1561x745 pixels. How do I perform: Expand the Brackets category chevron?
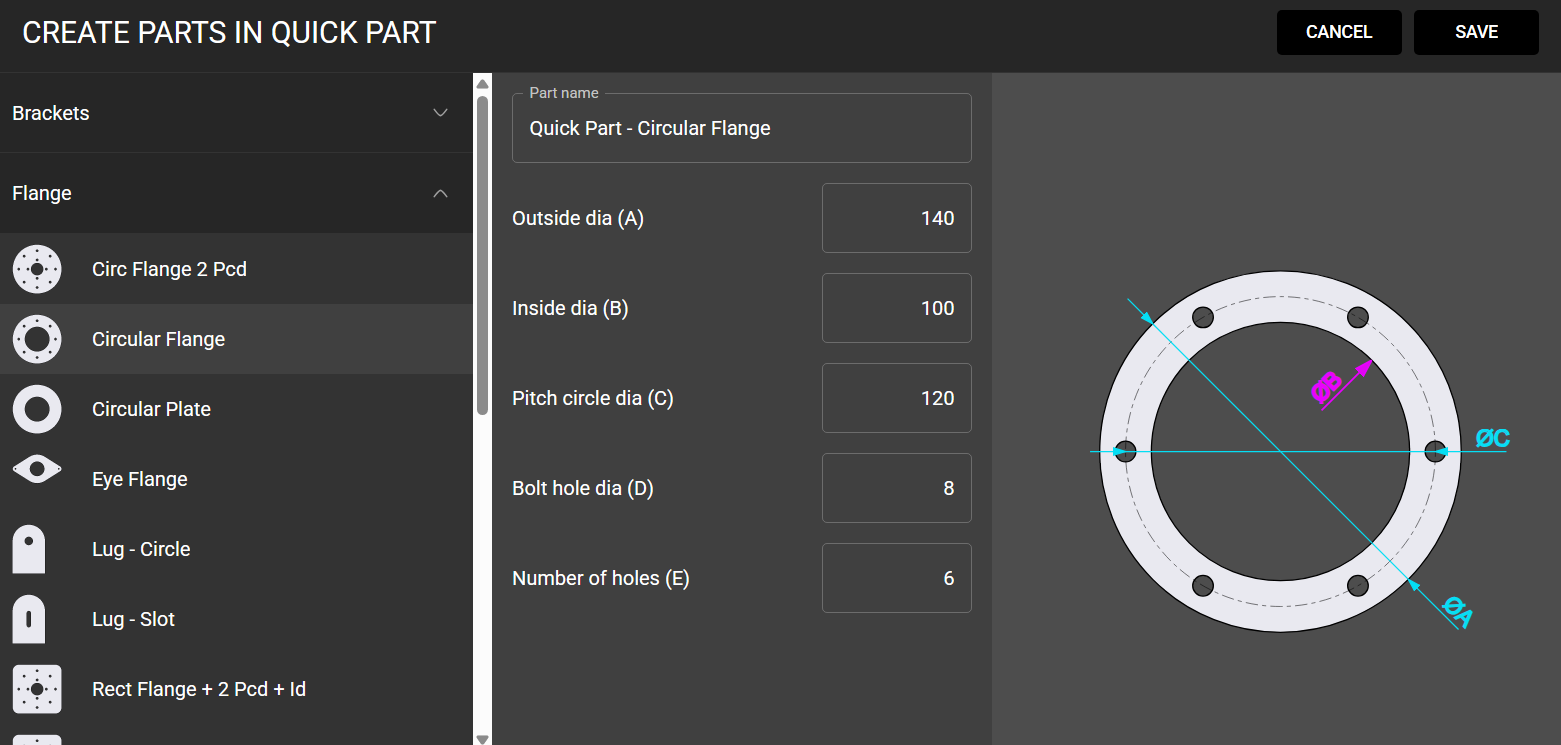(440, 113)
